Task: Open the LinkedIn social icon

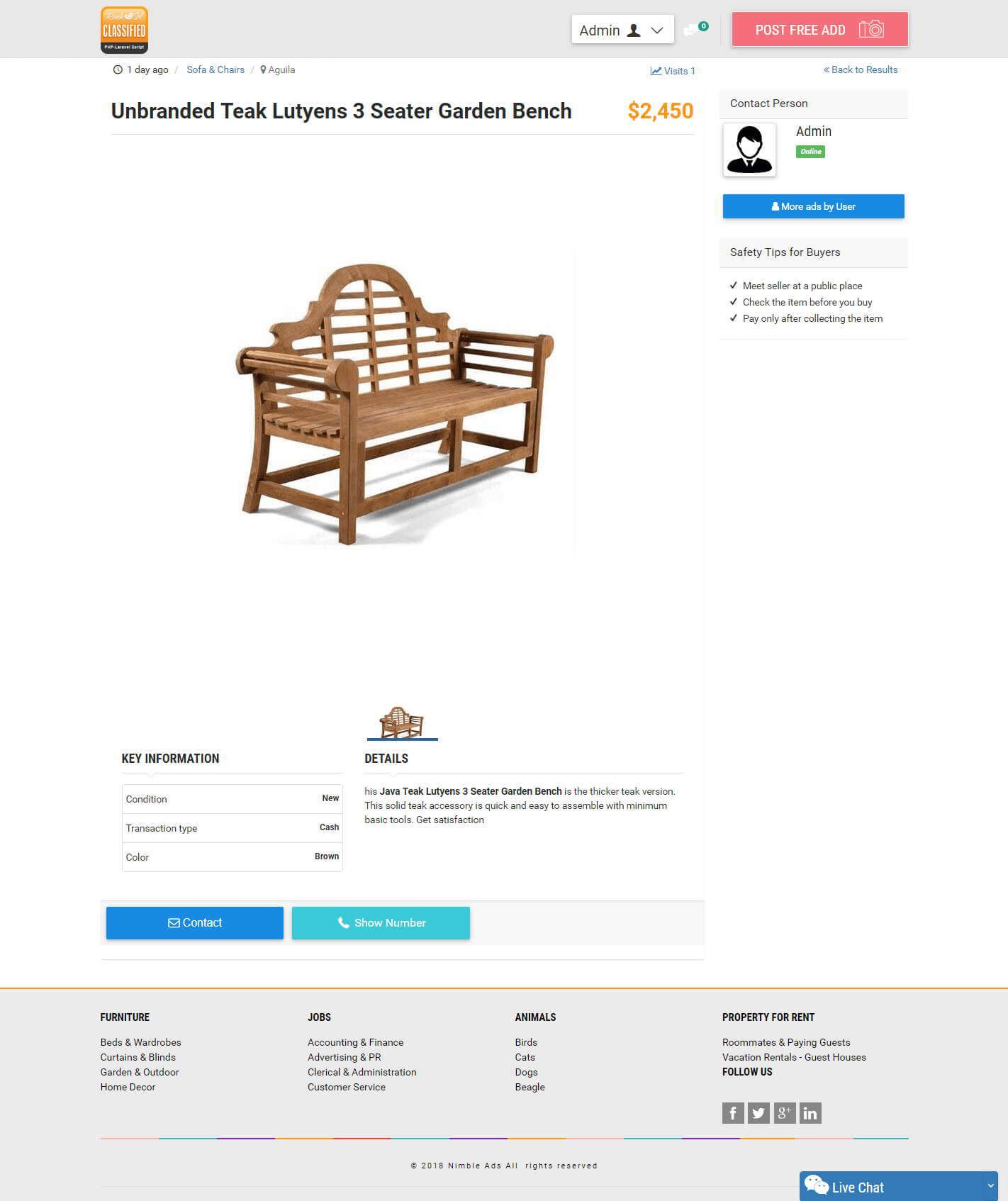Action: pyautogui.click(x=810, y=1113)
